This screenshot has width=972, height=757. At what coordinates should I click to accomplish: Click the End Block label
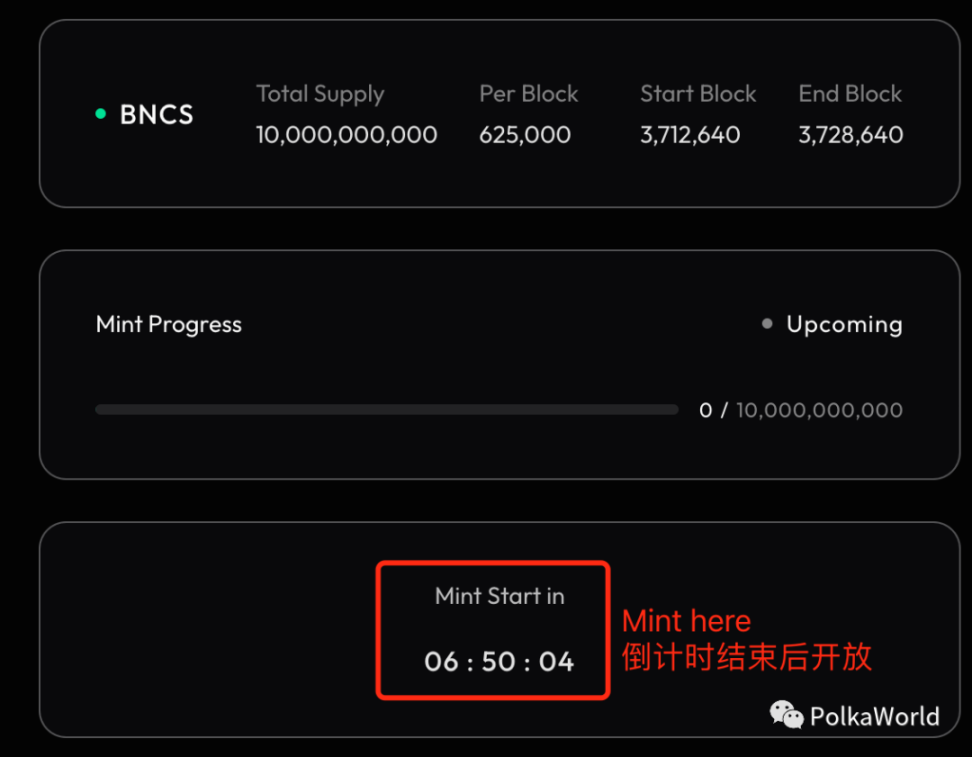coord(850,94)
